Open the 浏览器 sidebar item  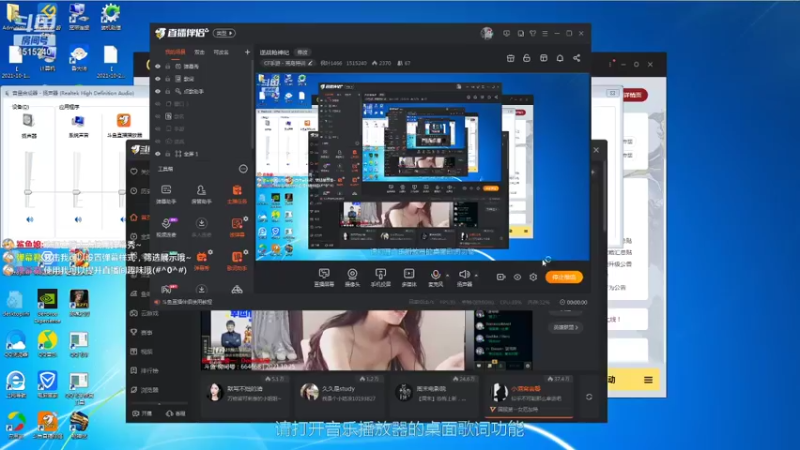pos(145,390)
